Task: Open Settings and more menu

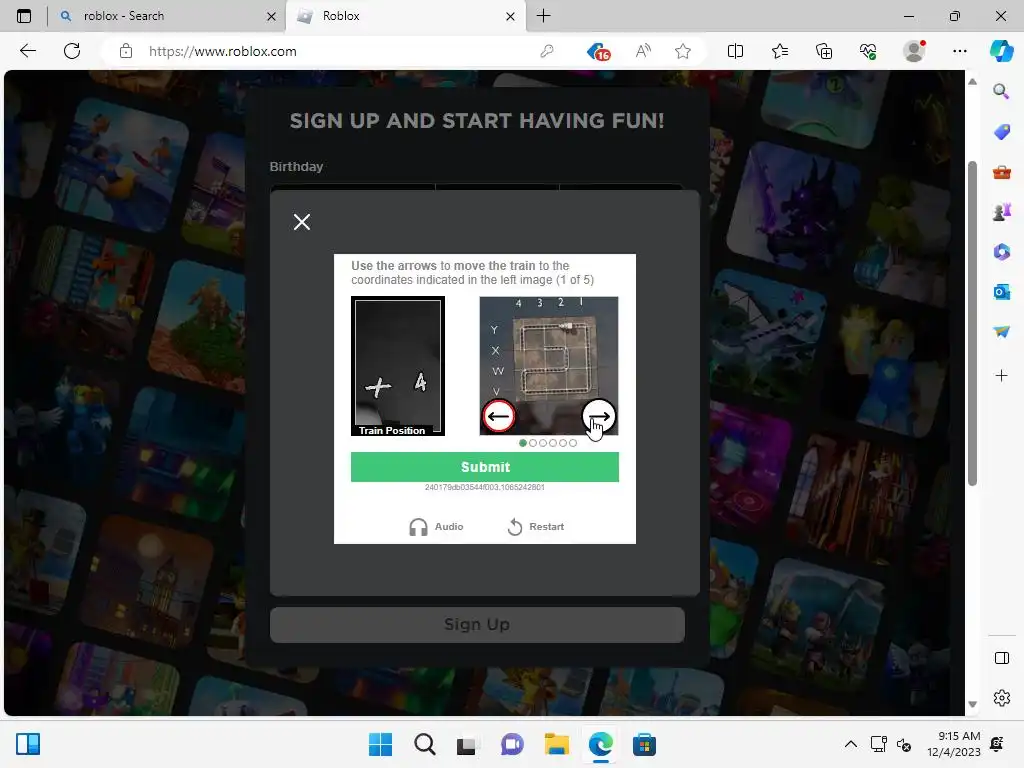Action: 959,51
